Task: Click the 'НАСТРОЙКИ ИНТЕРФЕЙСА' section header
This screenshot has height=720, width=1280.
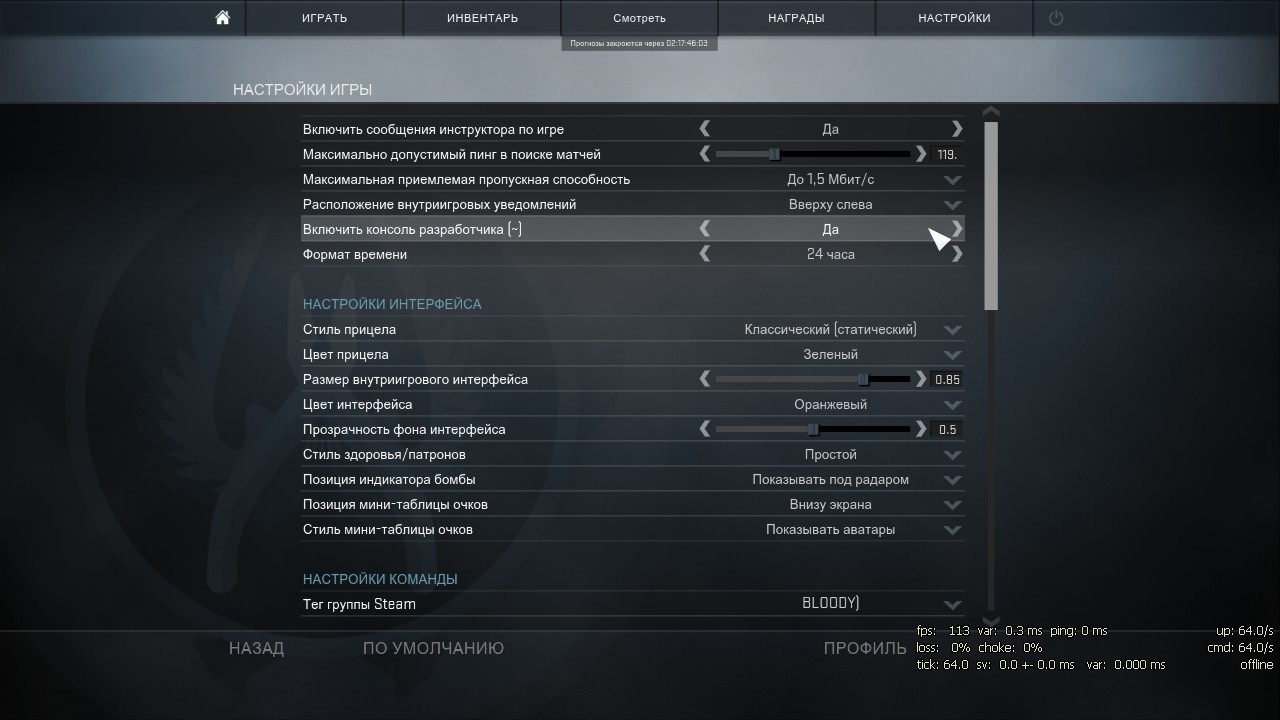Action: [392, 304]
